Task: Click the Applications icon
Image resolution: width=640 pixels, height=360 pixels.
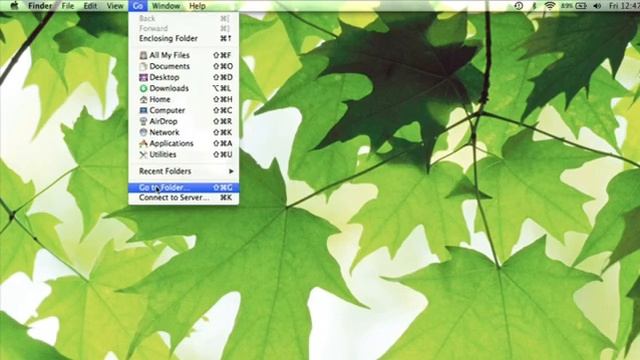Action: coord(143,143)
